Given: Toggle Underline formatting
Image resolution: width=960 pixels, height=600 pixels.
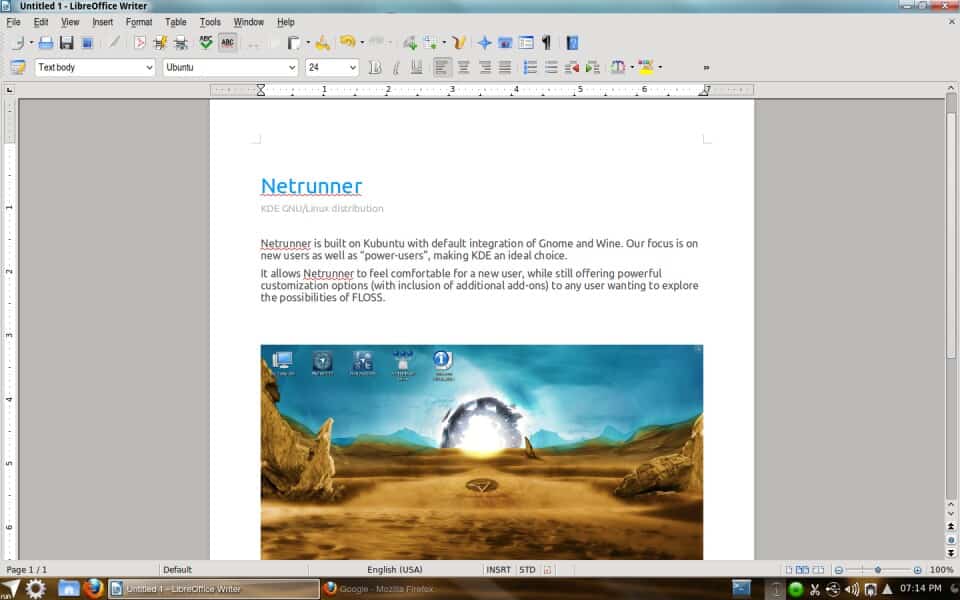Looking at the screenshot, I should click(416, 67).
